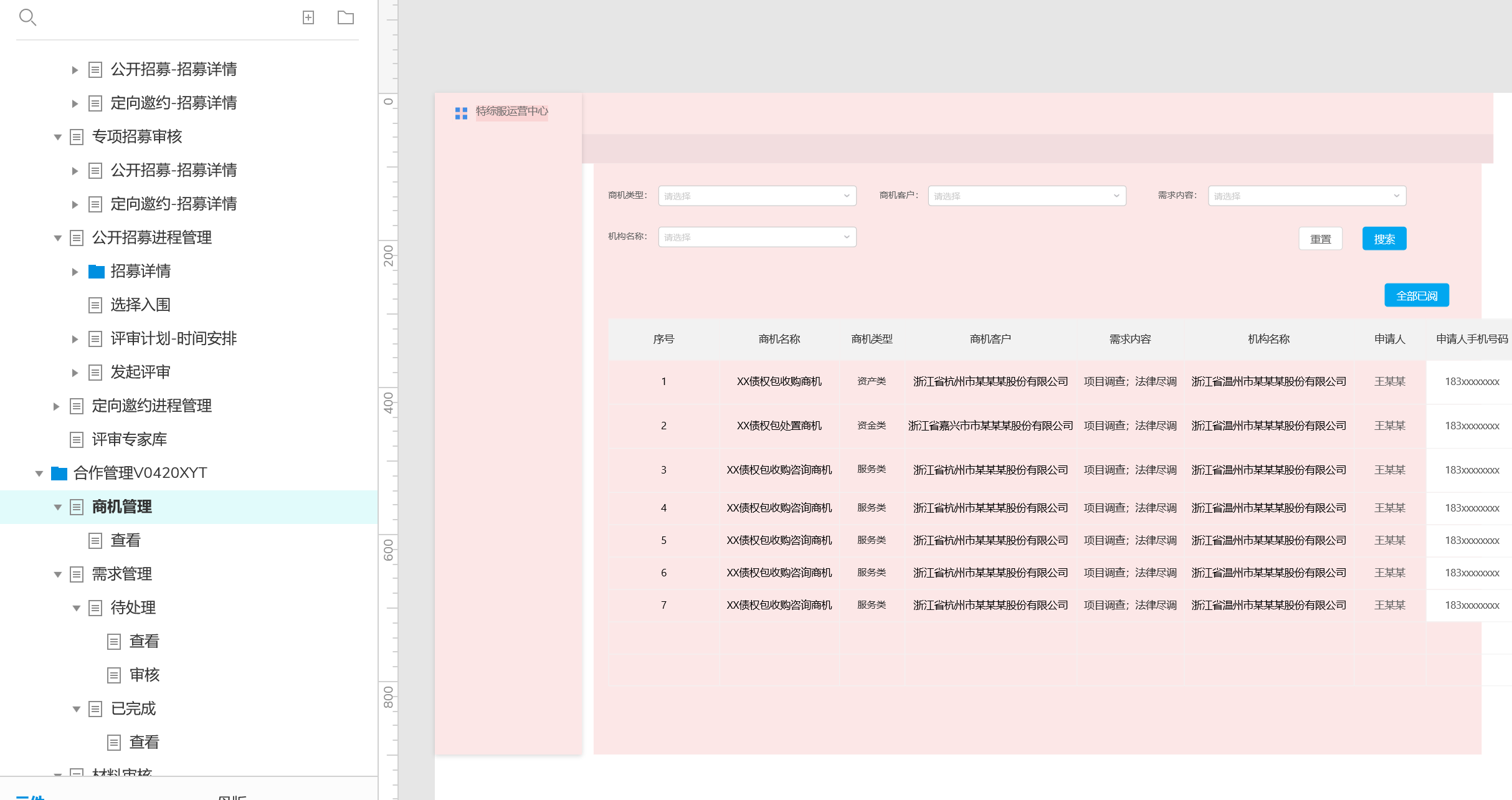Click the 序号 column header

(x=663, y=339)
